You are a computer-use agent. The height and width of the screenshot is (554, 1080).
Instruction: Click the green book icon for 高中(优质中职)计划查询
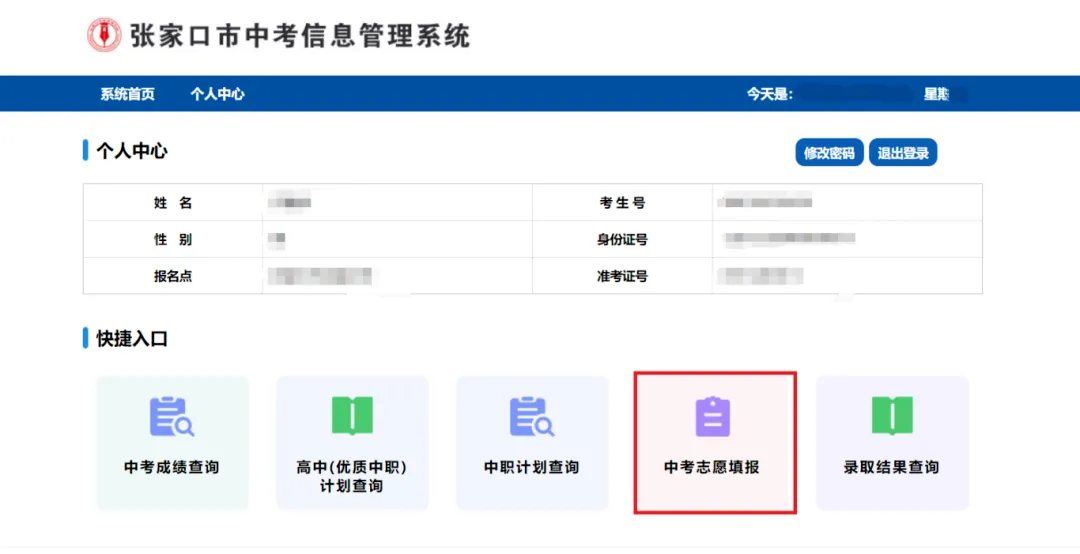[x=352, y=416]
